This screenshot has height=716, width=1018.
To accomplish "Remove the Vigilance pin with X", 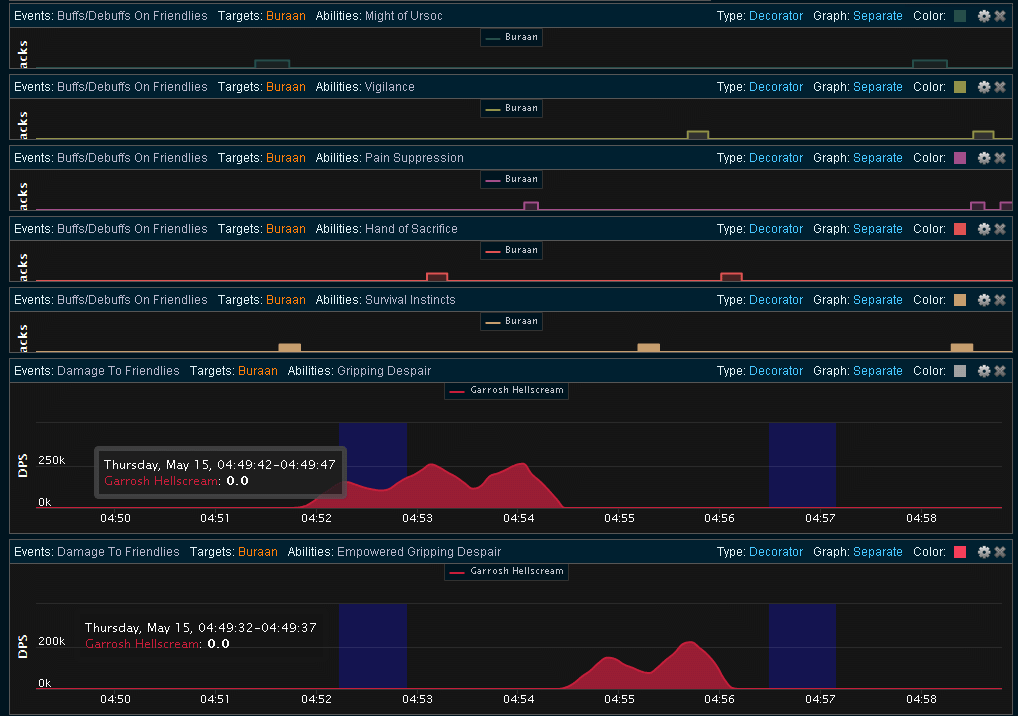I will coord(1000,87).
